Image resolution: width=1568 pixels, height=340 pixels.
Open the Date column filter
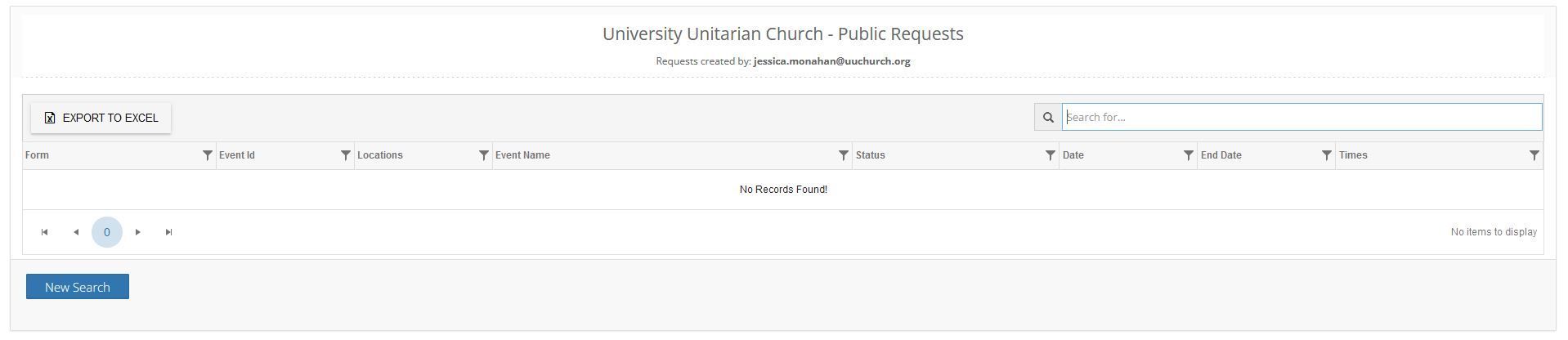[x=1189, y=155]
